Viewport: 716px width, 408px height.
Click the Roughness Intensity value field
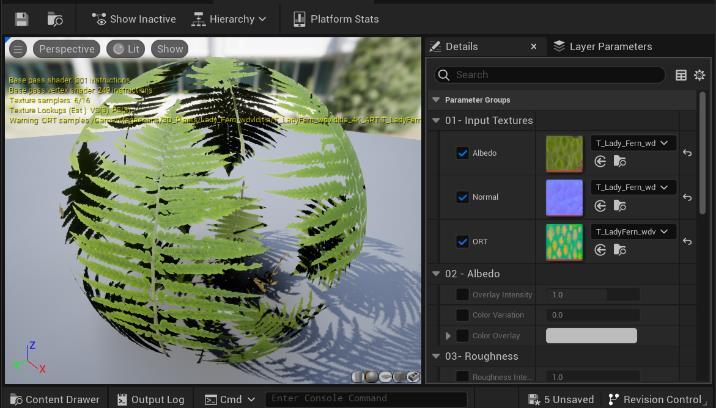pyautogui.click(x=593, y=377)
